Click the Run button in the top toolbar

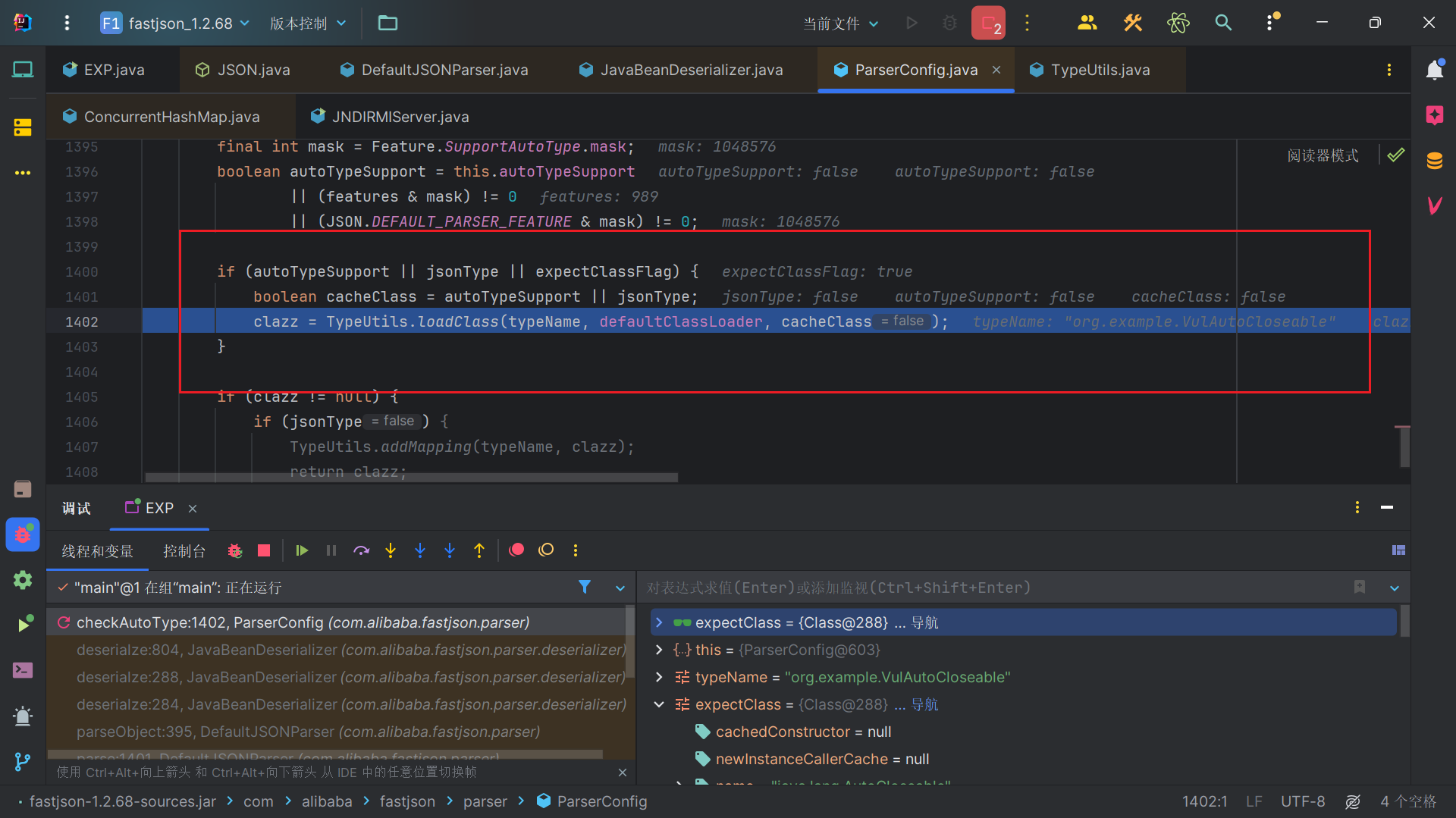(x=912, y=24)
